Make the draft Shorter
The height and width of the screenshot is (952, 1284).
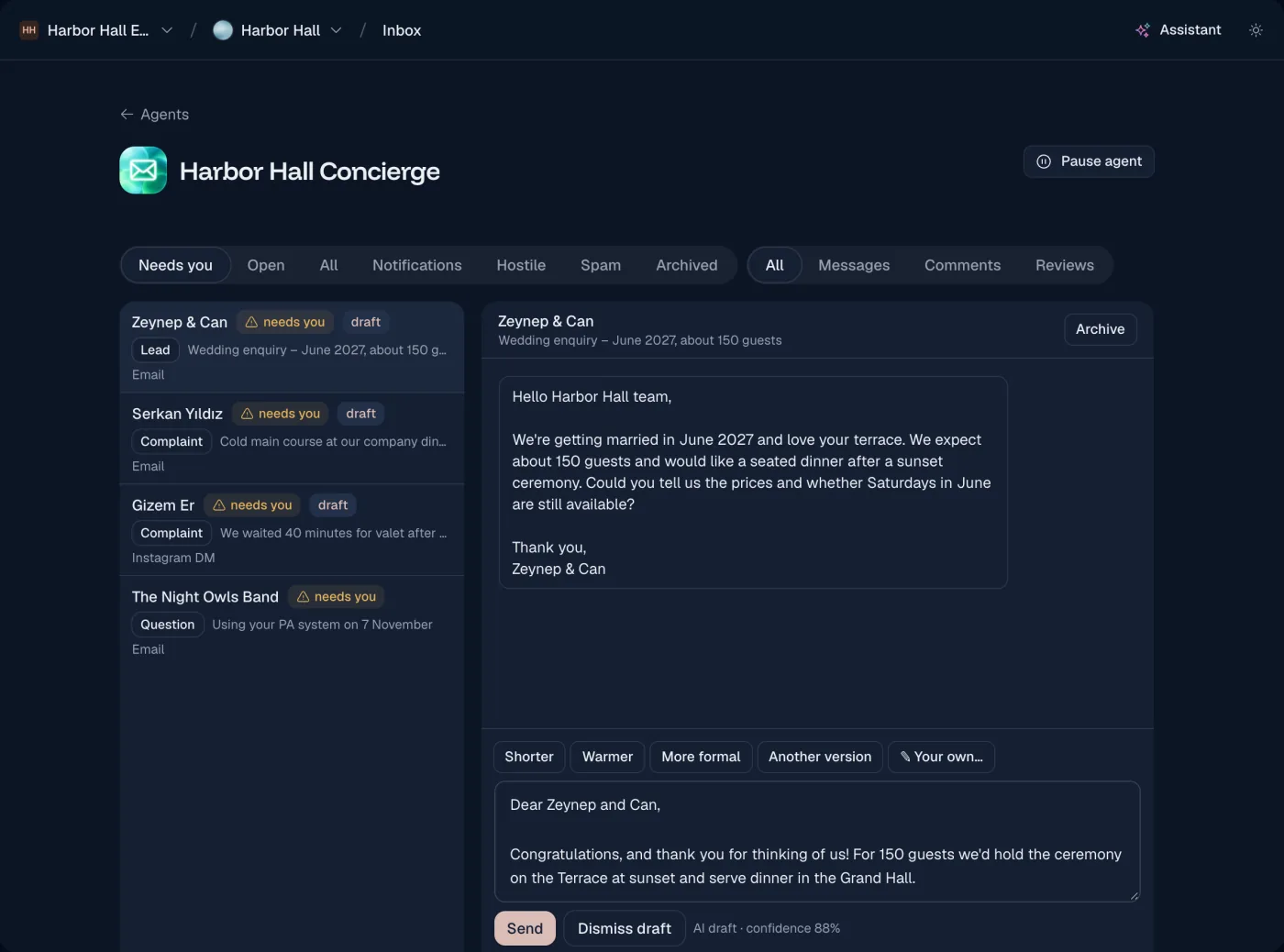coord(529,757)
